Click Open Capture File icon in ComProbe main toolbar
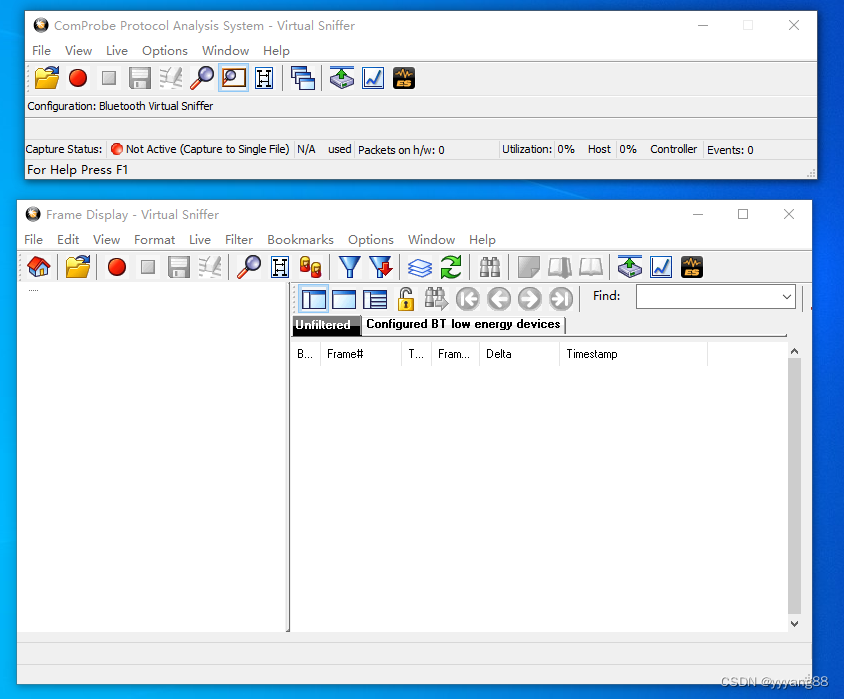The width and height of the screenshot is (844, 699). [x=47, y=78]
